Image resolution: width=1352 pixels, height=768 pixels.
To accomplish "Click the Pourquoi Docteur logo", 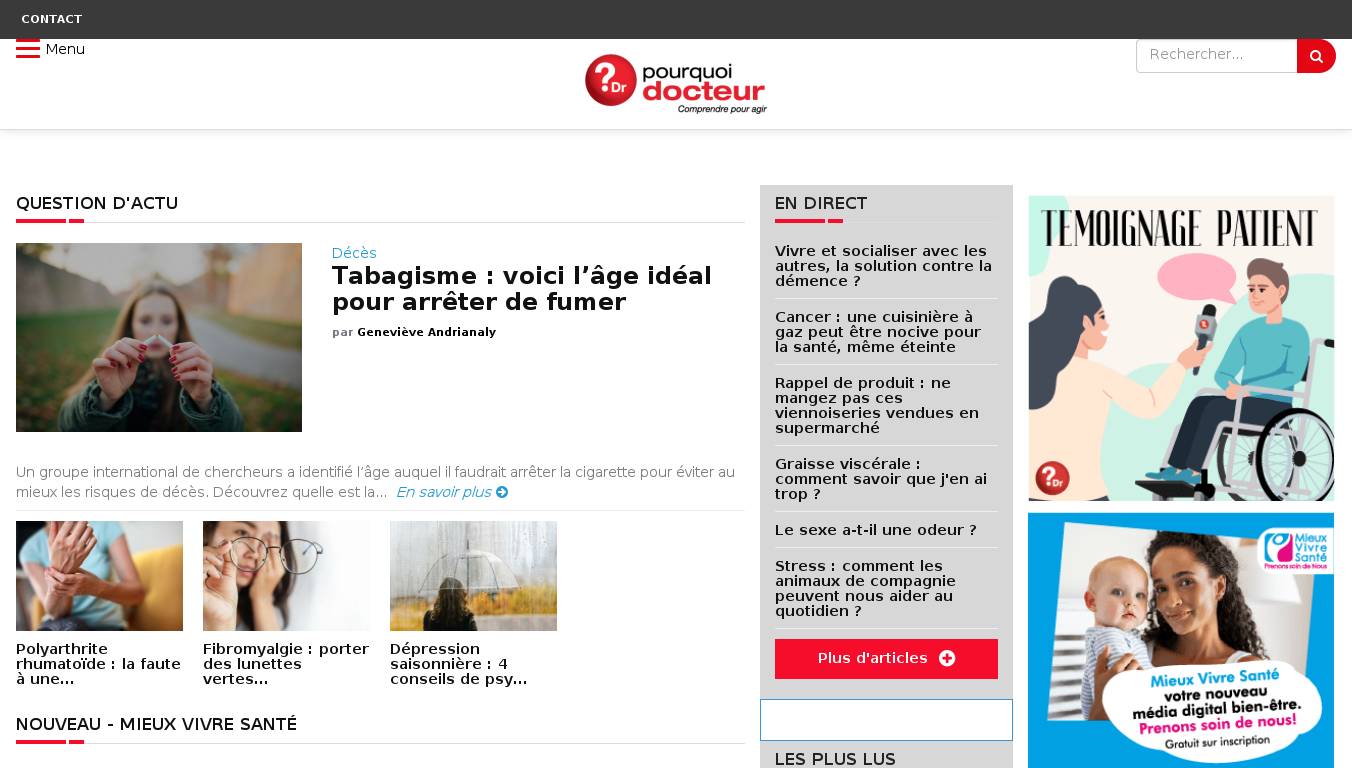I will pyautogui.click(x=676, y=83).
